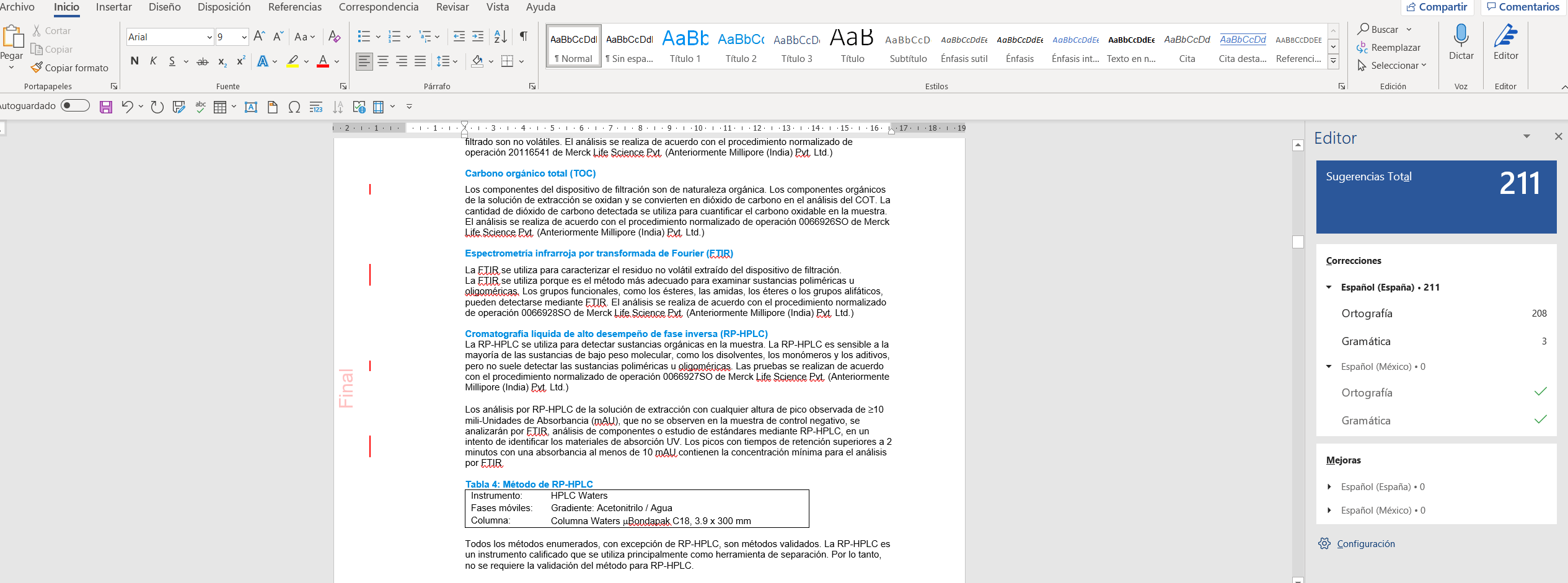The width and height of the screenshot is (1568, 583).
Task: Click the document vertical scrollbar thumb
Action: [x=1298, y=242]
